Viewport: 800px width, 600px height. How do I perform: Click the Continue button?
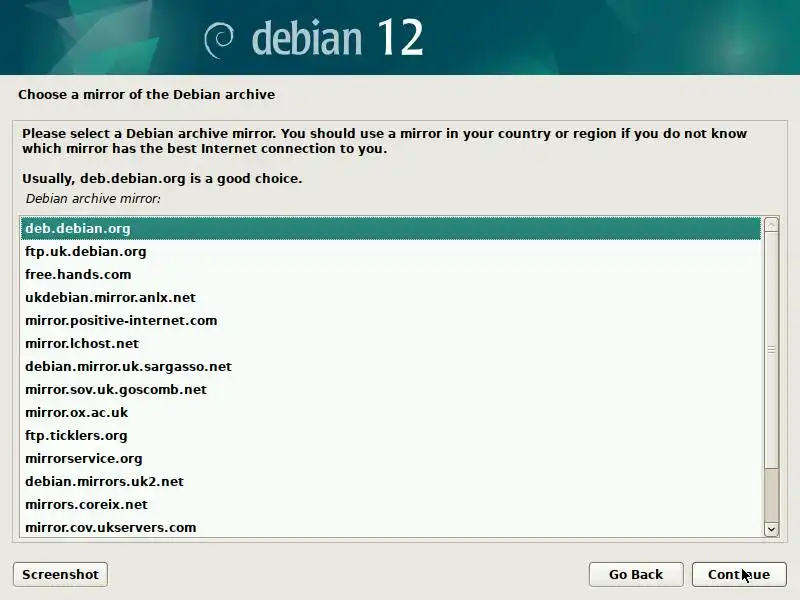point(739,574)
